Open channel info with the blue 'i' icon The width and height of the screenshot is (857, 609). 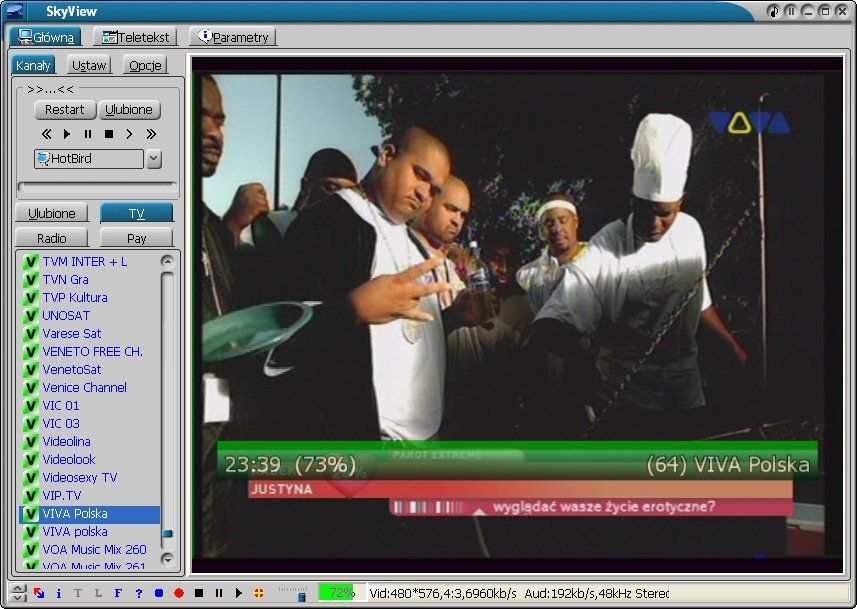coord(58,593)
